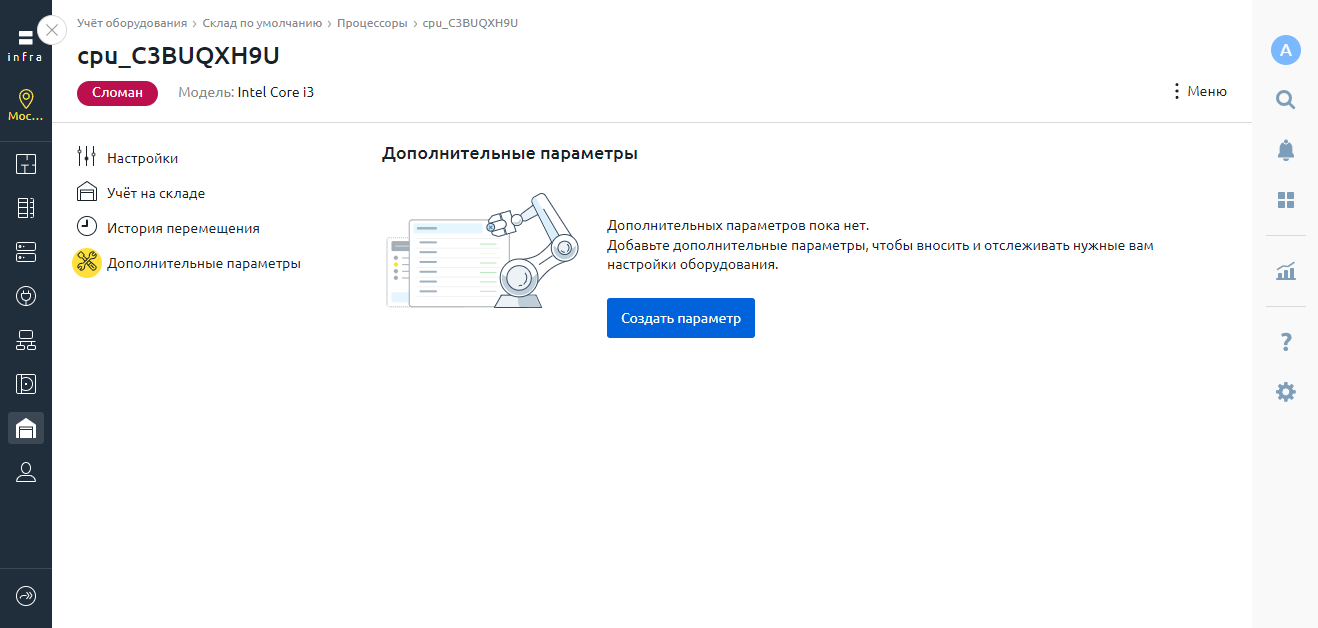This screenshot has height=628, width=1318.
Task: Click the Настройки sliders icon
Action: [87, 157]
